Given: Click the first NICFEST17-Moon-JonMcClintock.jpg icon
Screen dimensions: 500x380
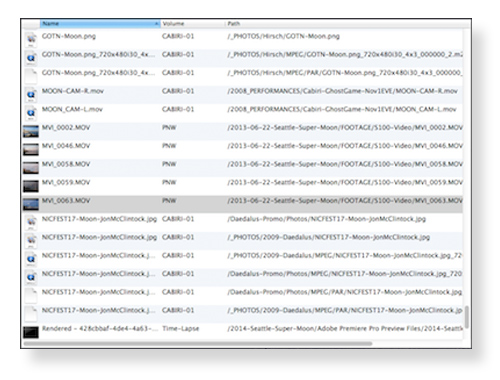Looking at the screenshot, I should pos(31,222).
